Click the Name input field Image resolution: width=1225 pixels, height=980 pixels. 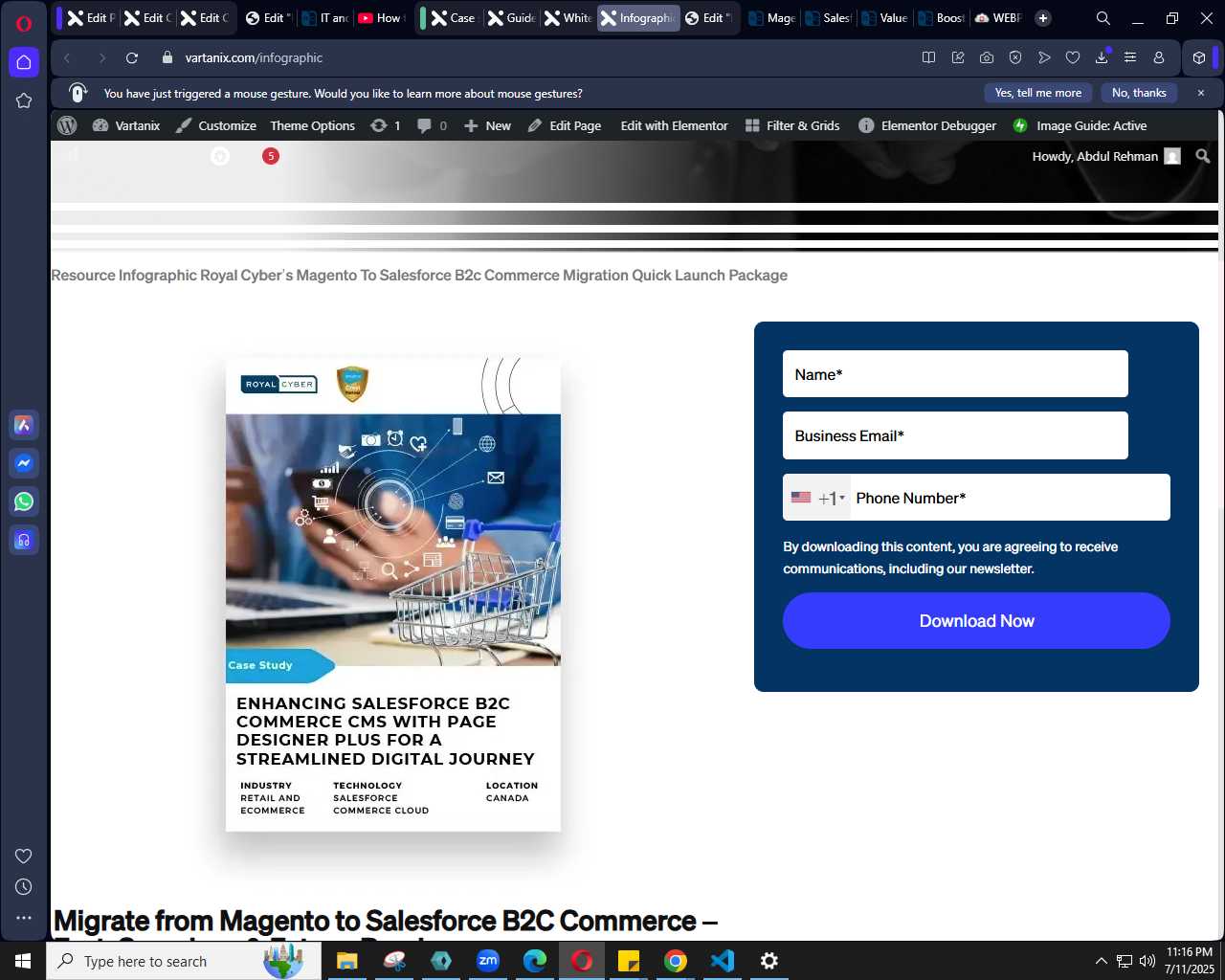coord(955,374)
